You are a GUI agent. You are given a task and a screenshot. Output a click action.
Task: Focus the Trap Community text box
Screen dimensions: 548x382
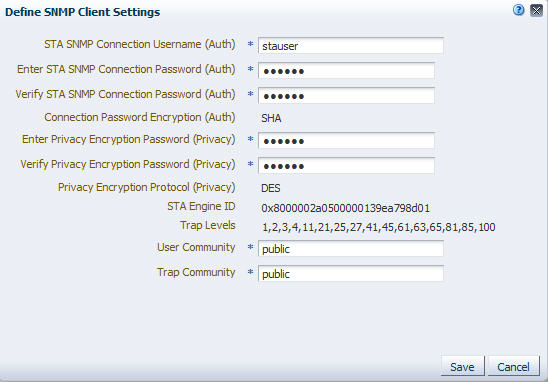(x=351, y=274)
